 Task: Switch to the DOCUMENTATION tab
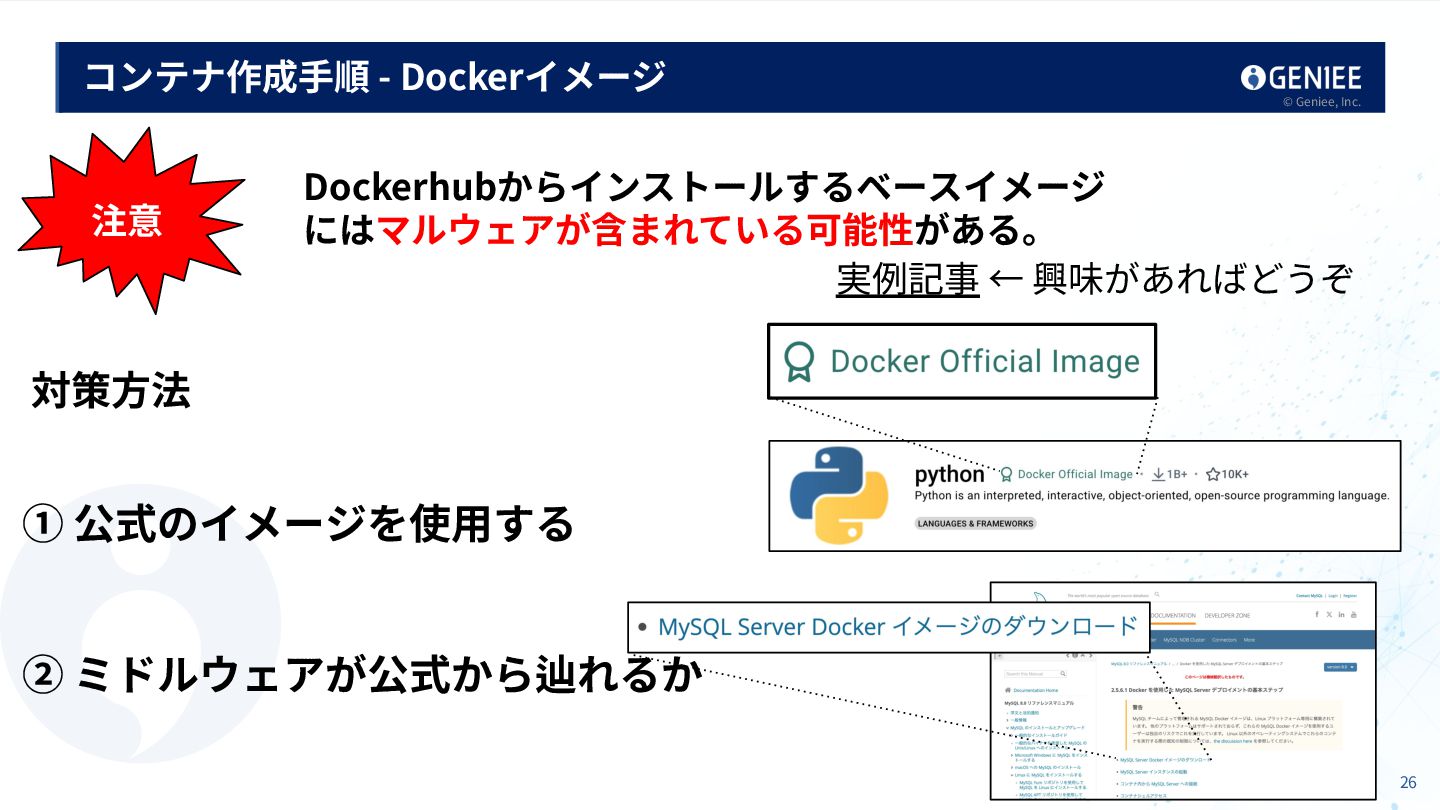tap(1173, 615)
